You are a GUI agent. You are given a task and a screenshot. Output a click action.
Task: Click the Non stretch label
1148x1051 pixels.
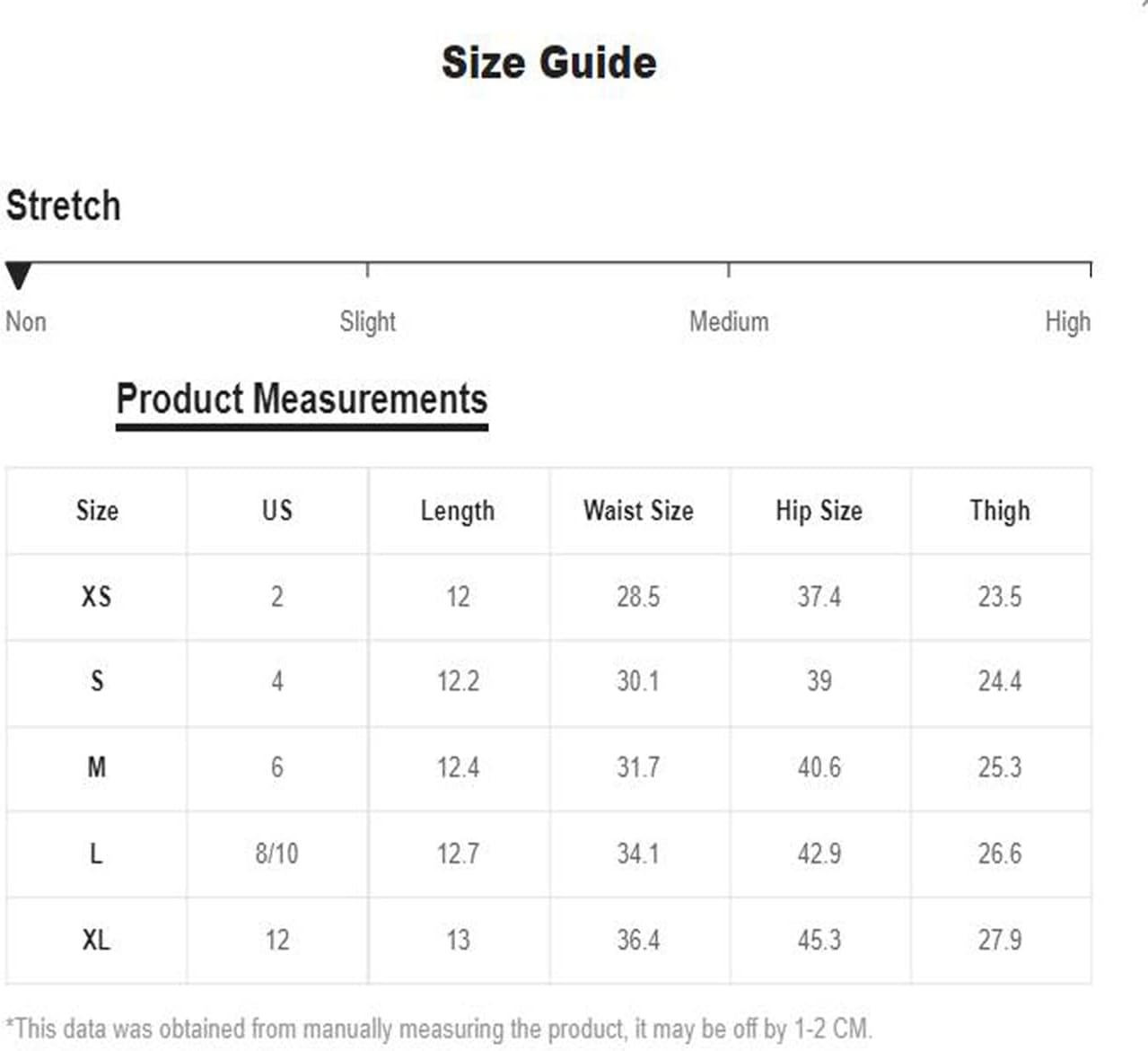pos(26,321)
